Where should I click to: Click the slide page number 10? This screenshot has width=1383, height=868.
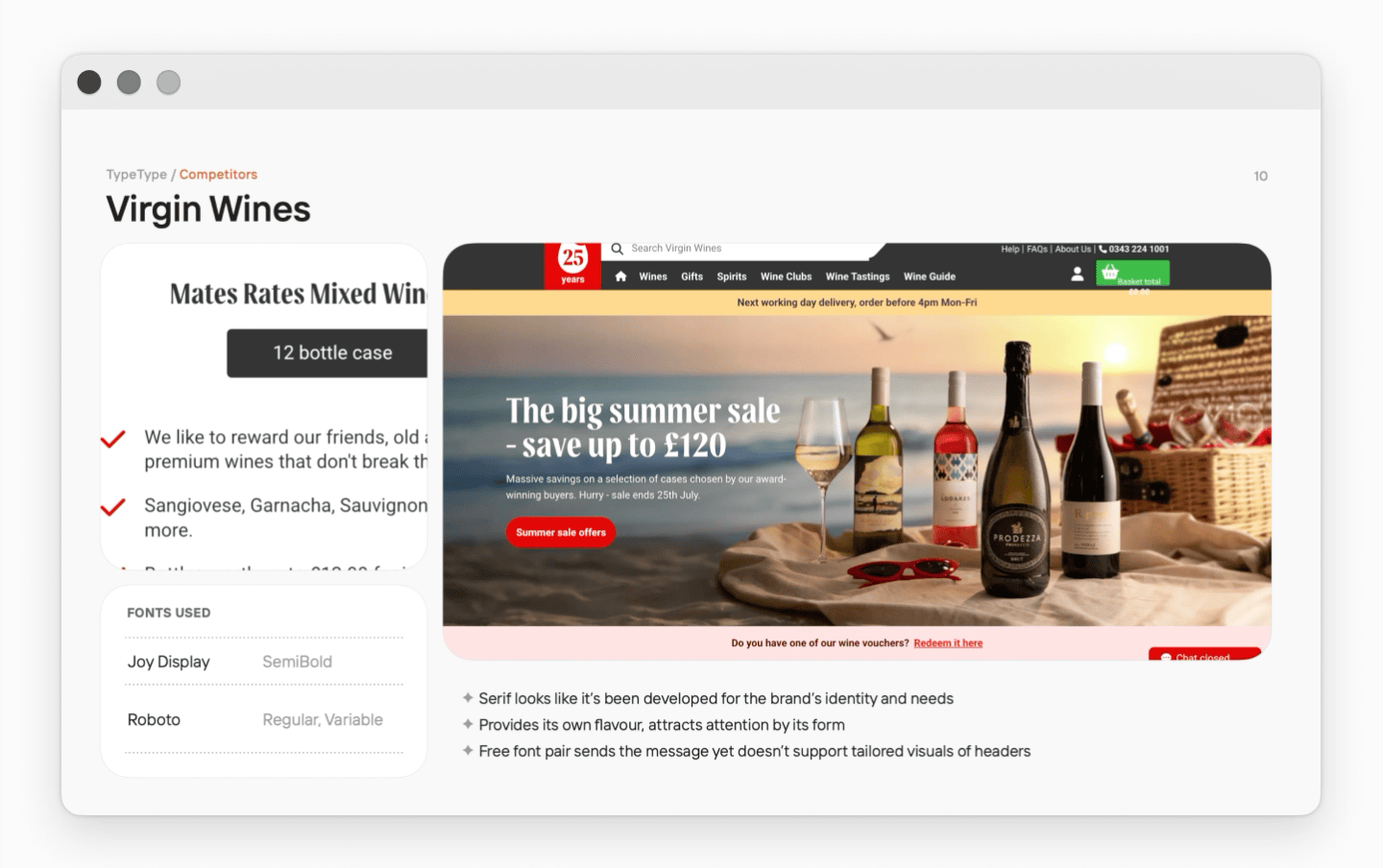point(1260,176)
